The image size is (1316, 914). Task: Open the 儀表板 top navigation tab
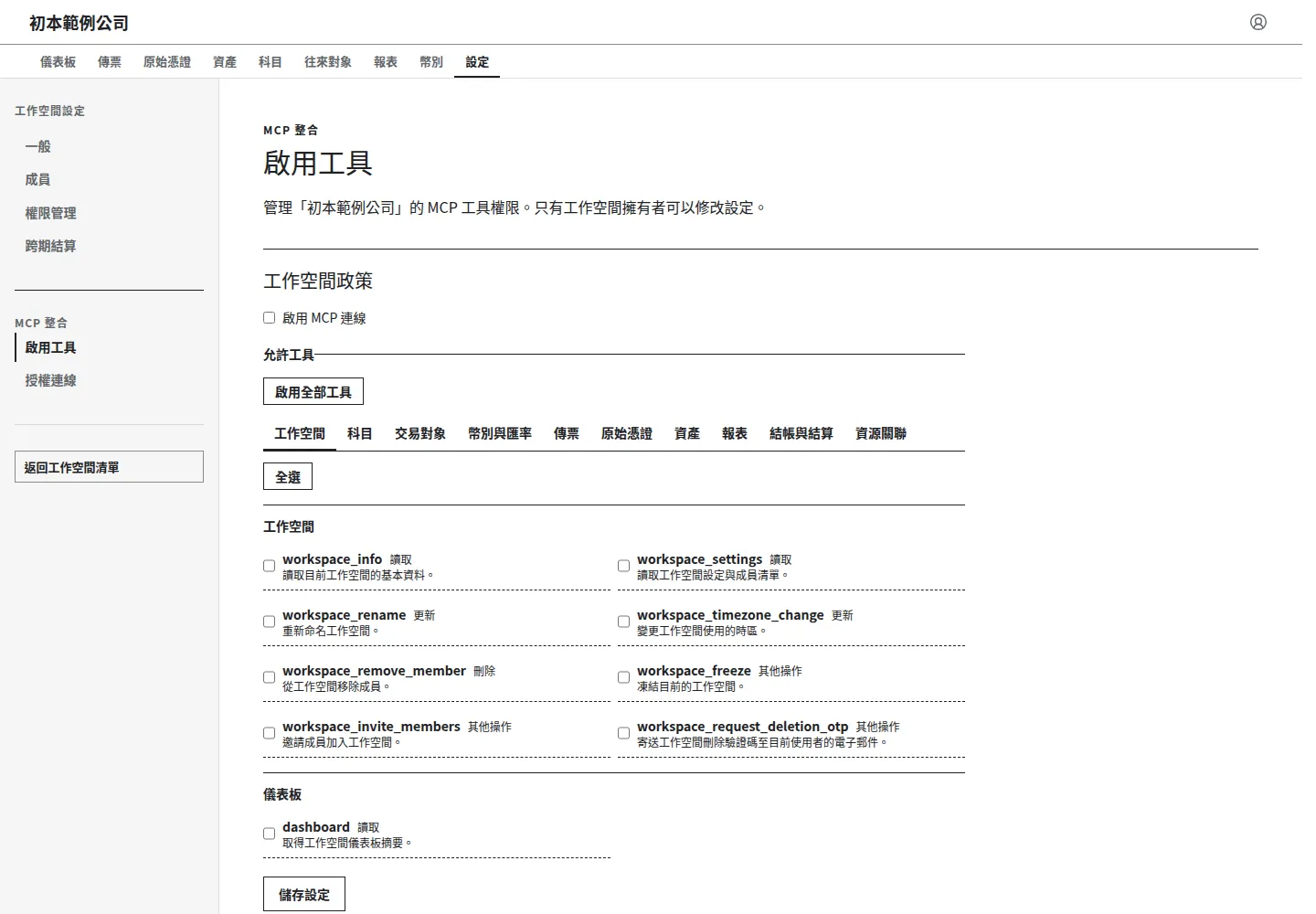tap(58, 62)
